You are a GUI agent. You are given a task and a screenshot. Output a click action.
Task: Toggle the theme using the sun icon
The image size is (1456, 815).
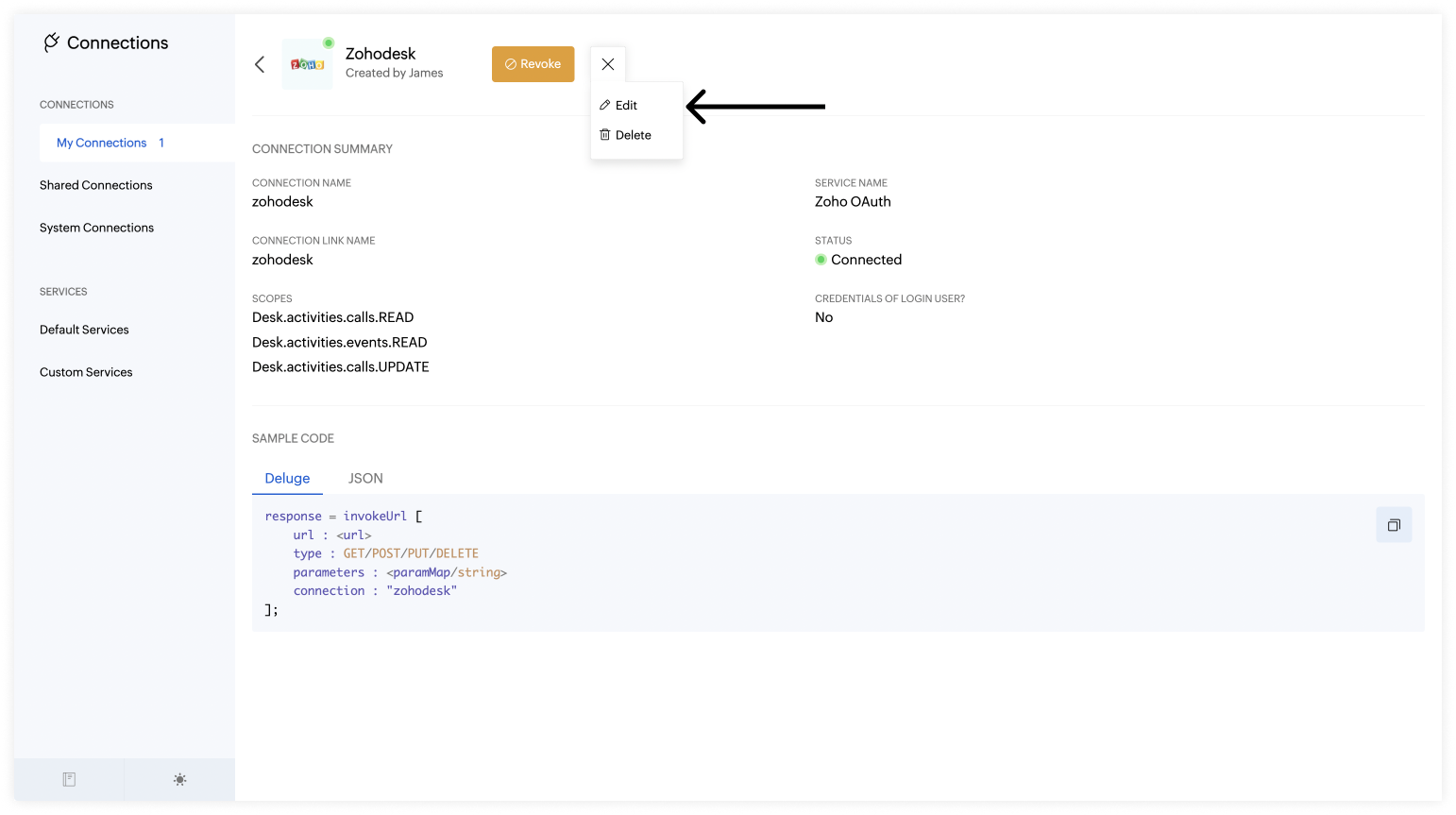point(179,779)
